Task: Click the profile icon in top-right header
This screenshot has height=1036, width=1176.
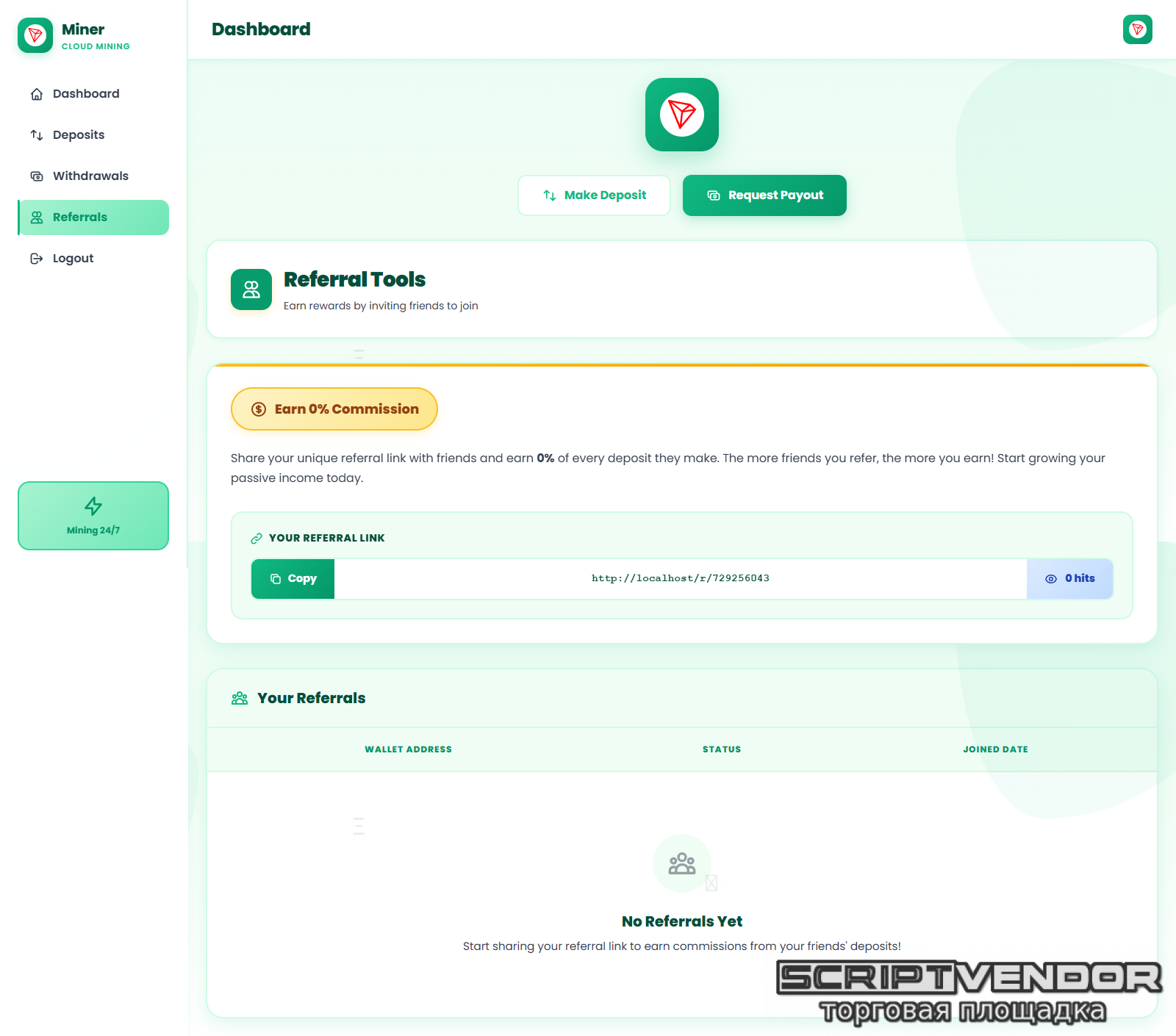Action: coord(1137,29)
